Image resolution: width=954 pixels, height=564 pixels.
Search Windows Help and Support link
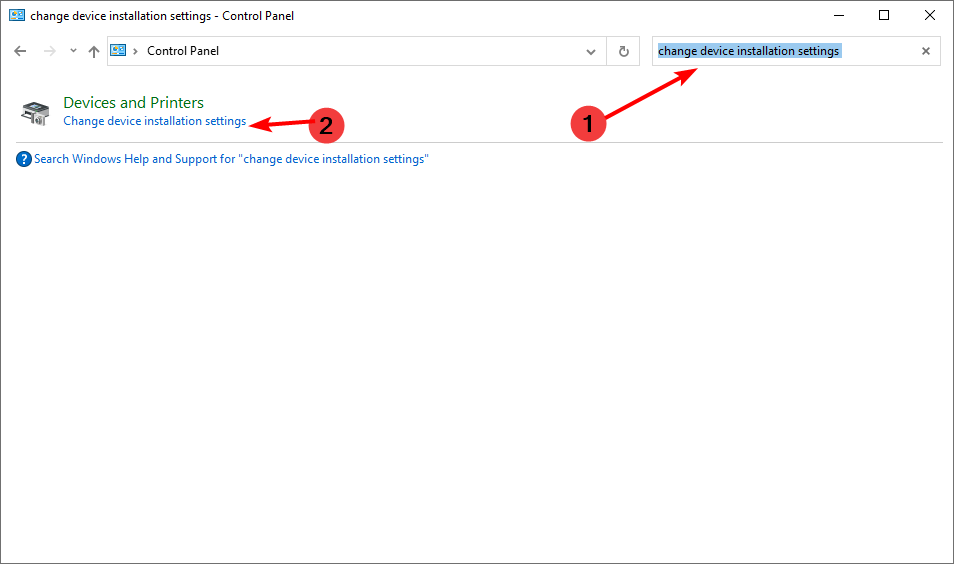tap(231, 159)
